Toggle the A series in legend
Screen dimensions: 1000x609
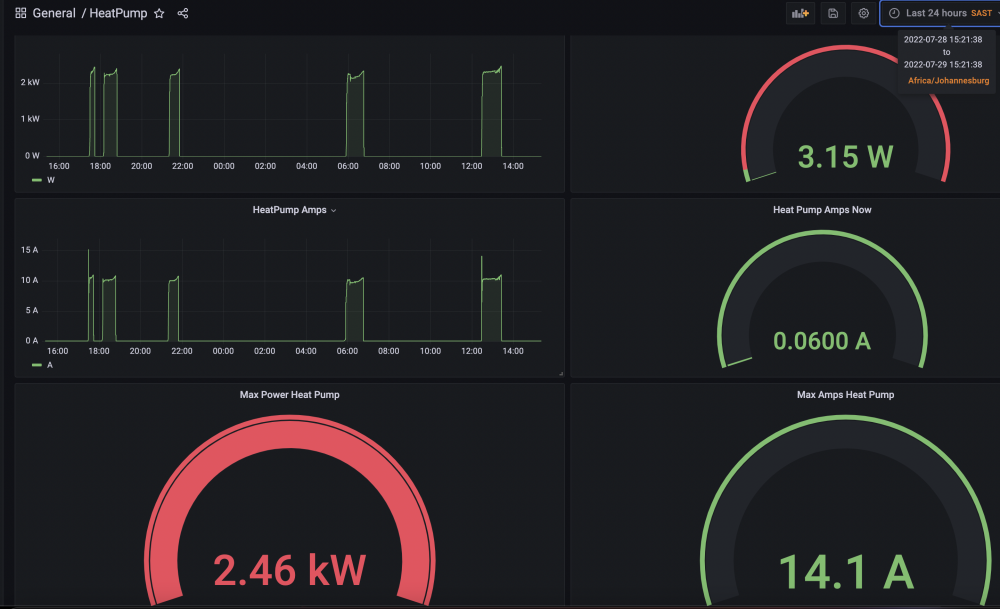pyautogui.click(x=50, y=365)
